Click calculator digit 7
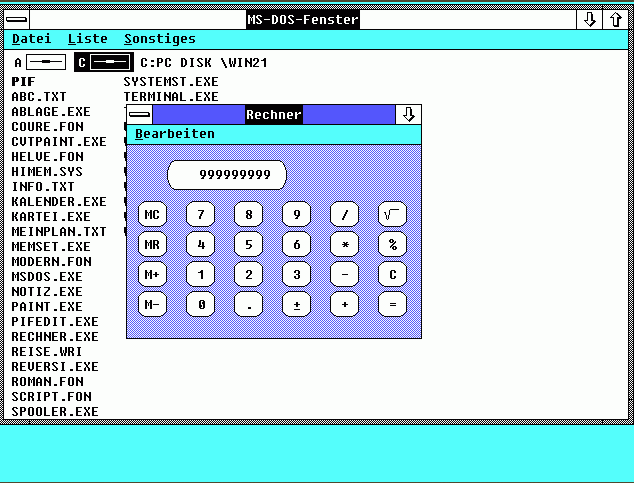 (201, 214)
